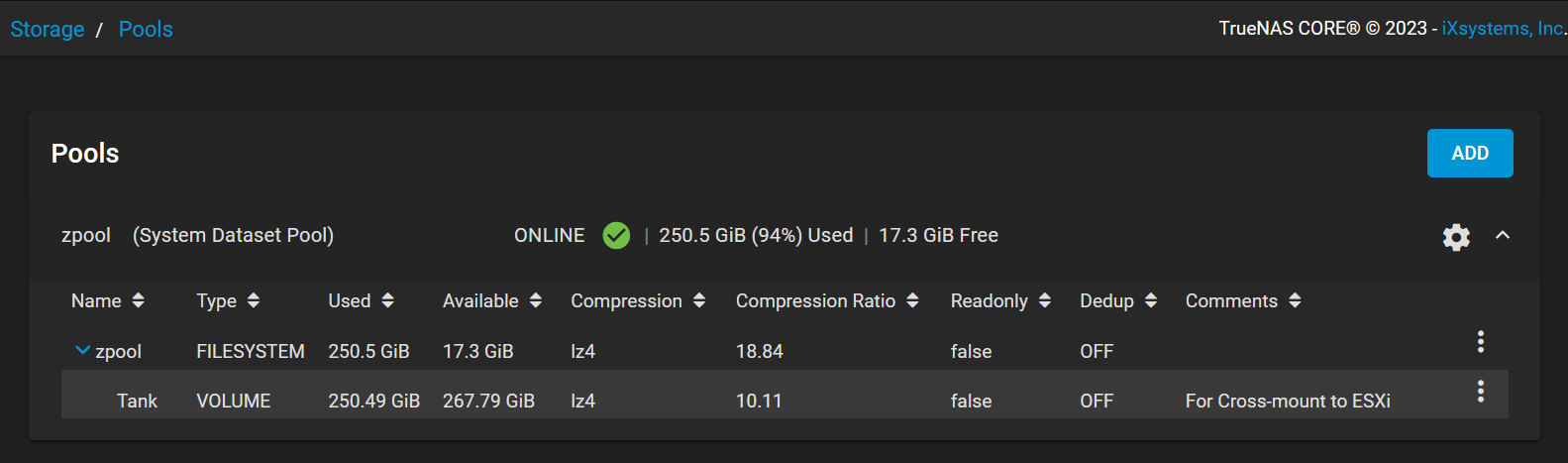Go to Storage breadcrumb link
Viewport: 1568px width, 463px height.
(x=48, y=29)
